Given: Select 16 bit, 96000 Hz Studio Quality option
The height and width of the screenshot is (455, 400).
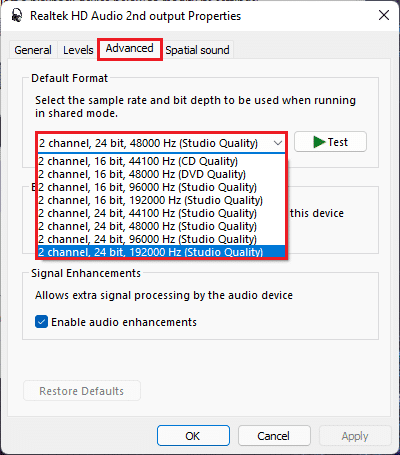Looking at the screenshot, I should [161, 187].
